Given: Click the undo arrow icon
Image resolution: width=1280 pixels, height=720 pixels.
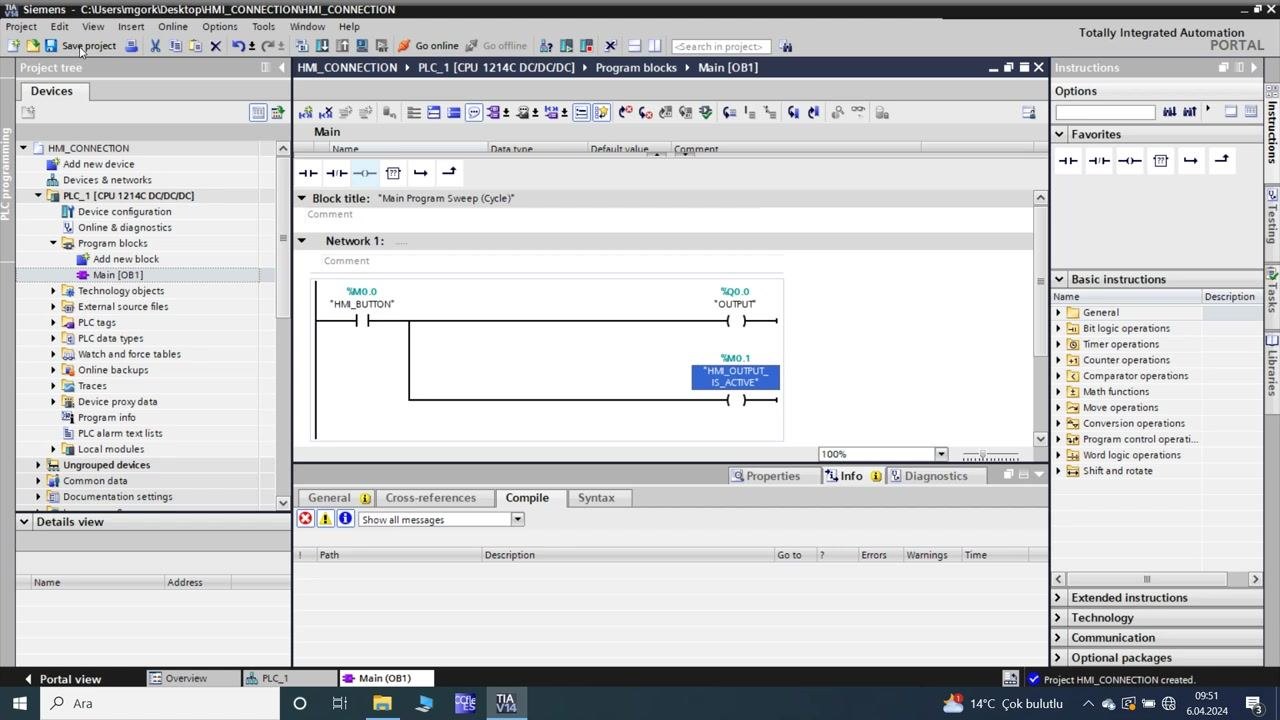Looking at the screenshot, I should tap(238, 46).
